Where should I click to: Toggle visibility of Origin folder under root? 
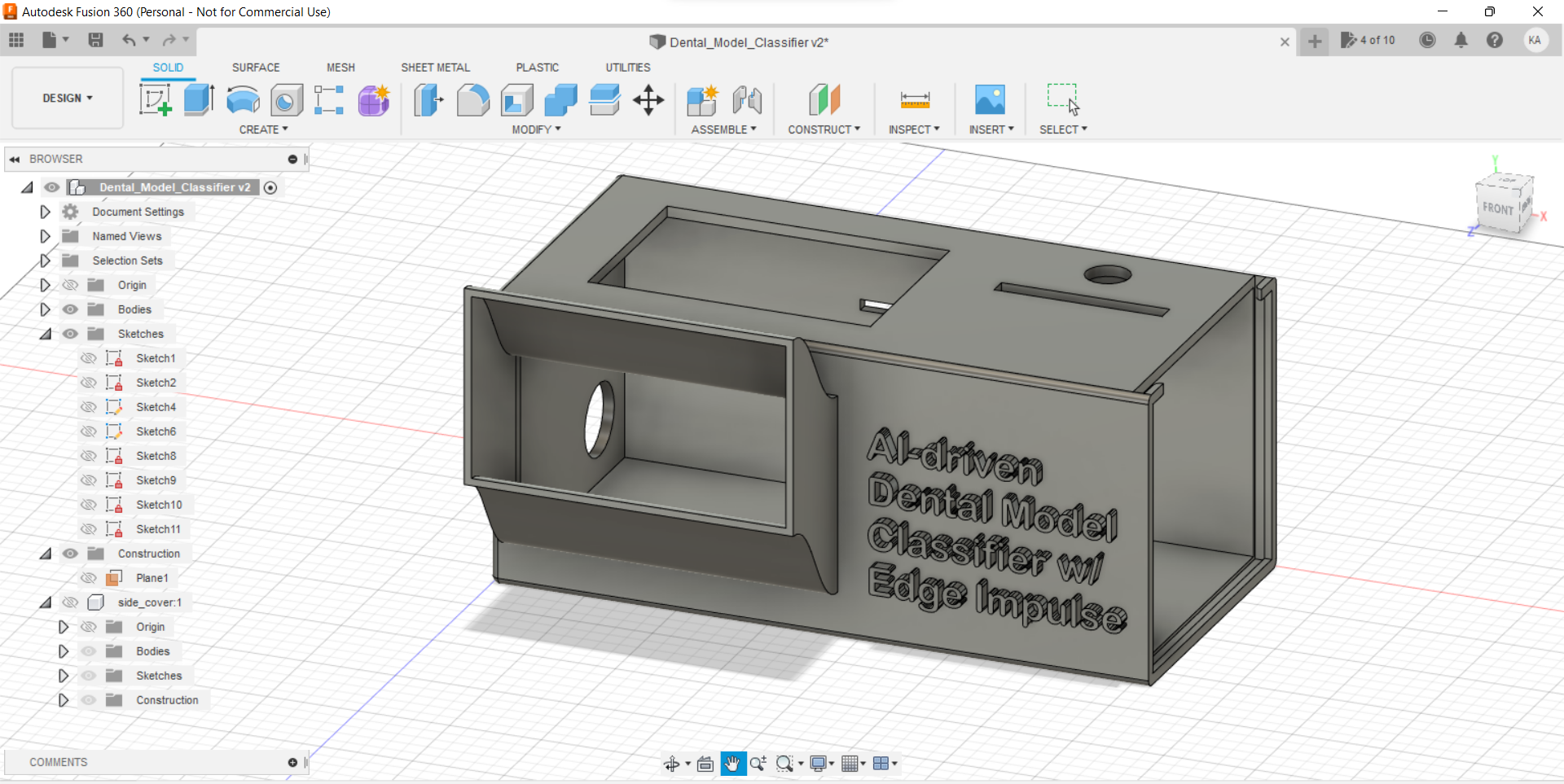point(71,285)
